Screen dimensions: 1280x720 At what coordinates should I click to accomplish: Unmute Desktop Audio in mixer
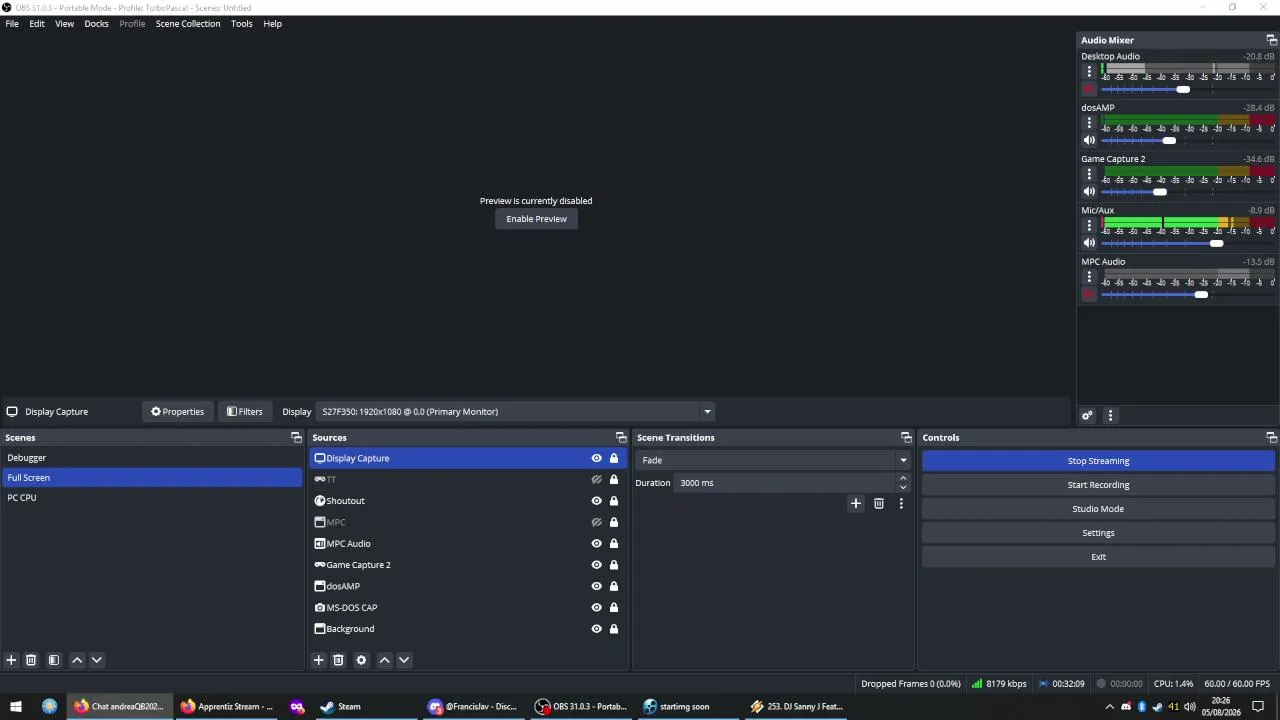tap(1089, 89)
